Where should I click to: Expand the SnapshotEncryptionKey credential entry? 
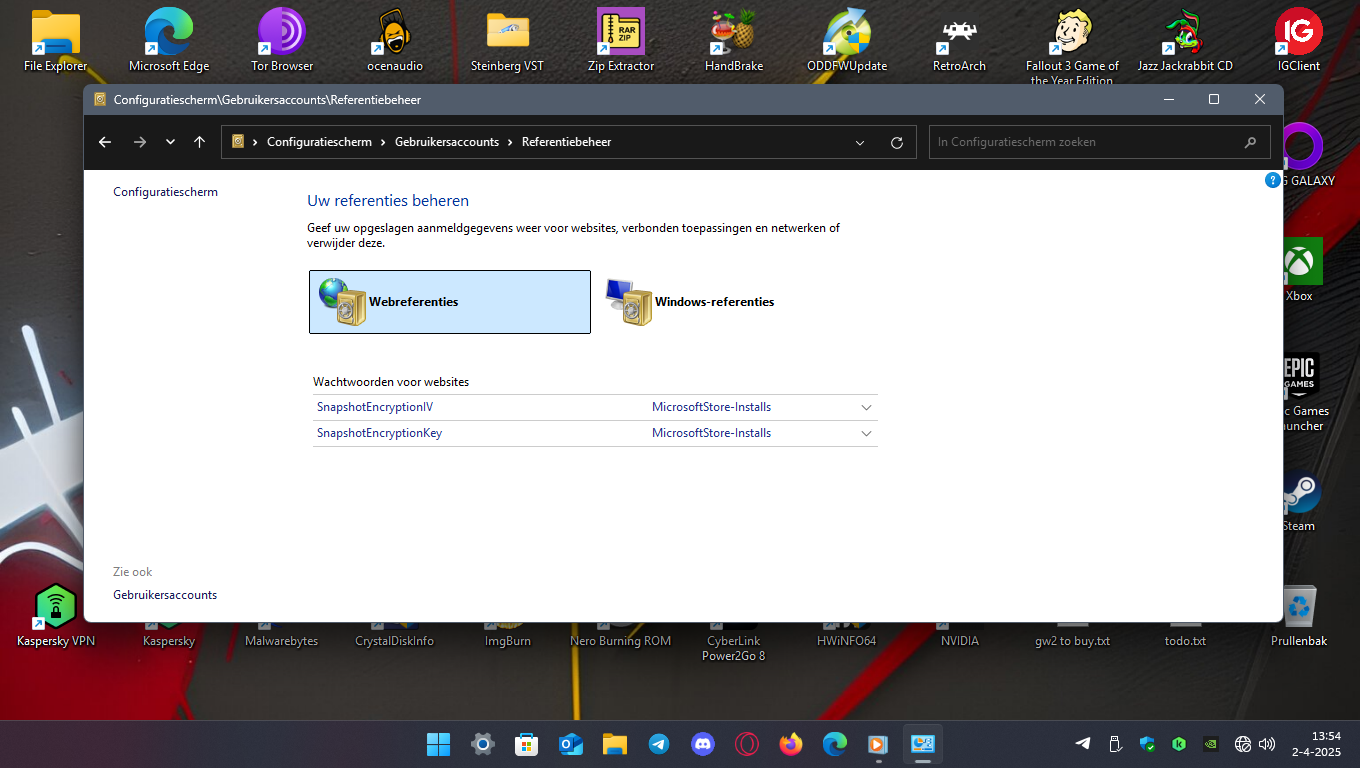pos(866,434)
